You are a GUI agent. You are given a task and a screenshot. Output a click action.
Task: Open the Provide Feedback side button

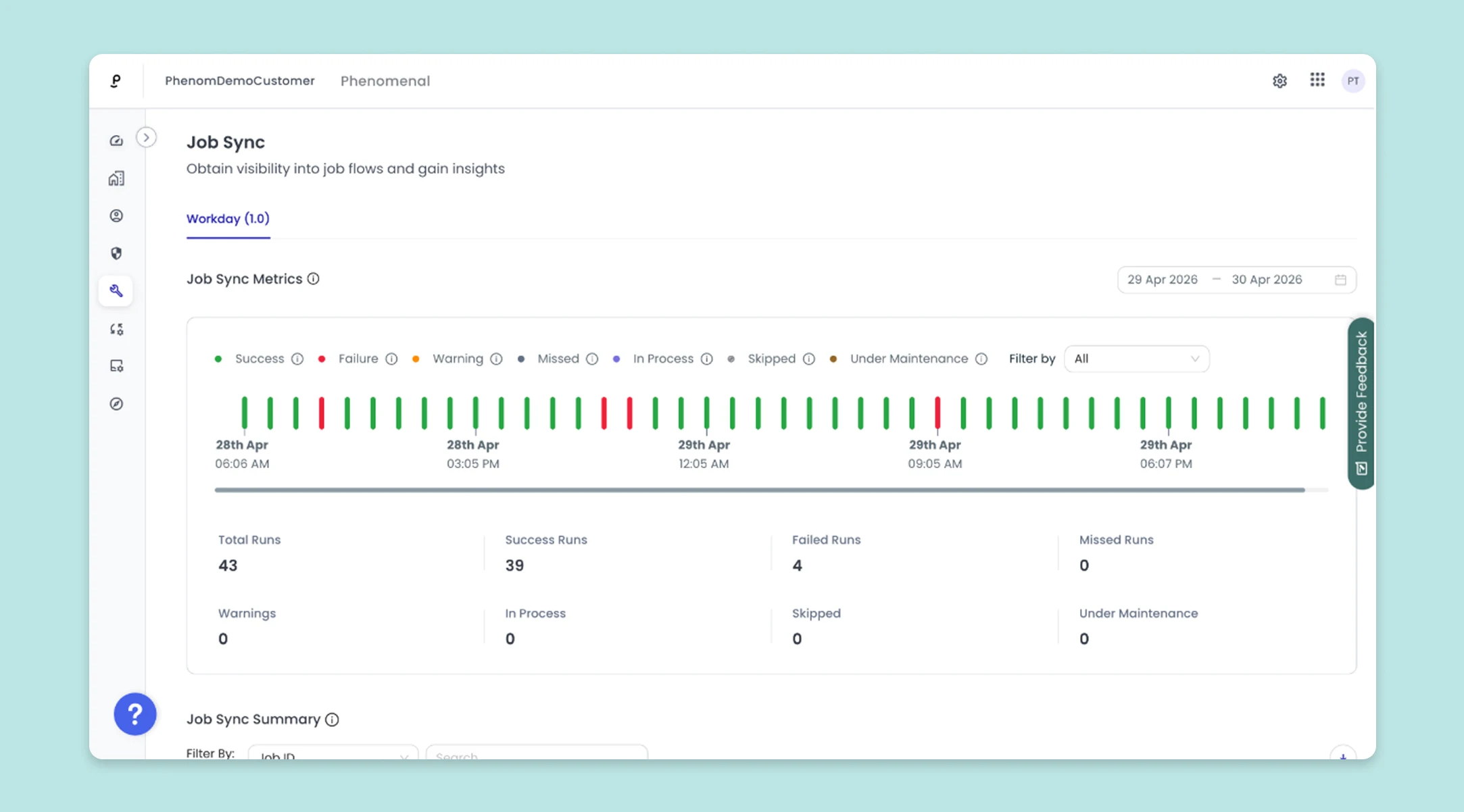1361,403
